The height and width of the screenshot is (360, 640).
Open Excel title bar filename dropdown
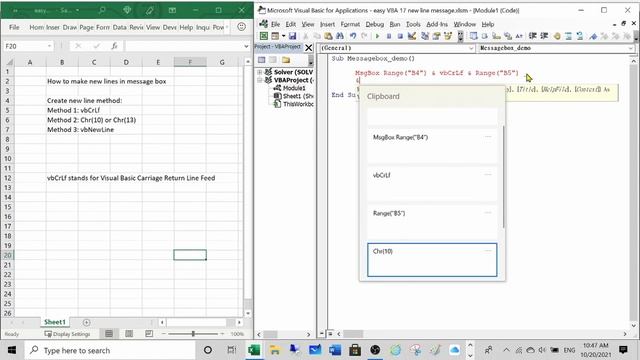pyautogui.click(x=77, y=10)
